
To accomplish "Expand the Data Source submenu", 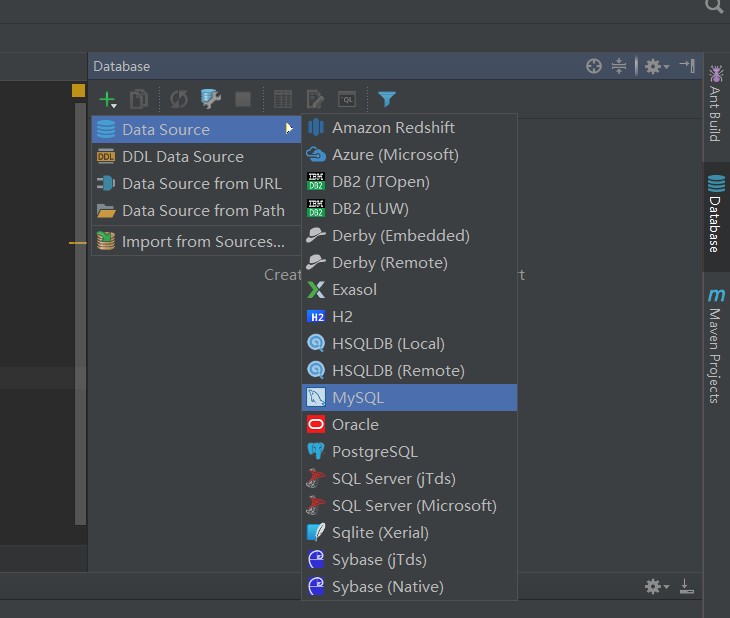I will [x=196, y=129].
